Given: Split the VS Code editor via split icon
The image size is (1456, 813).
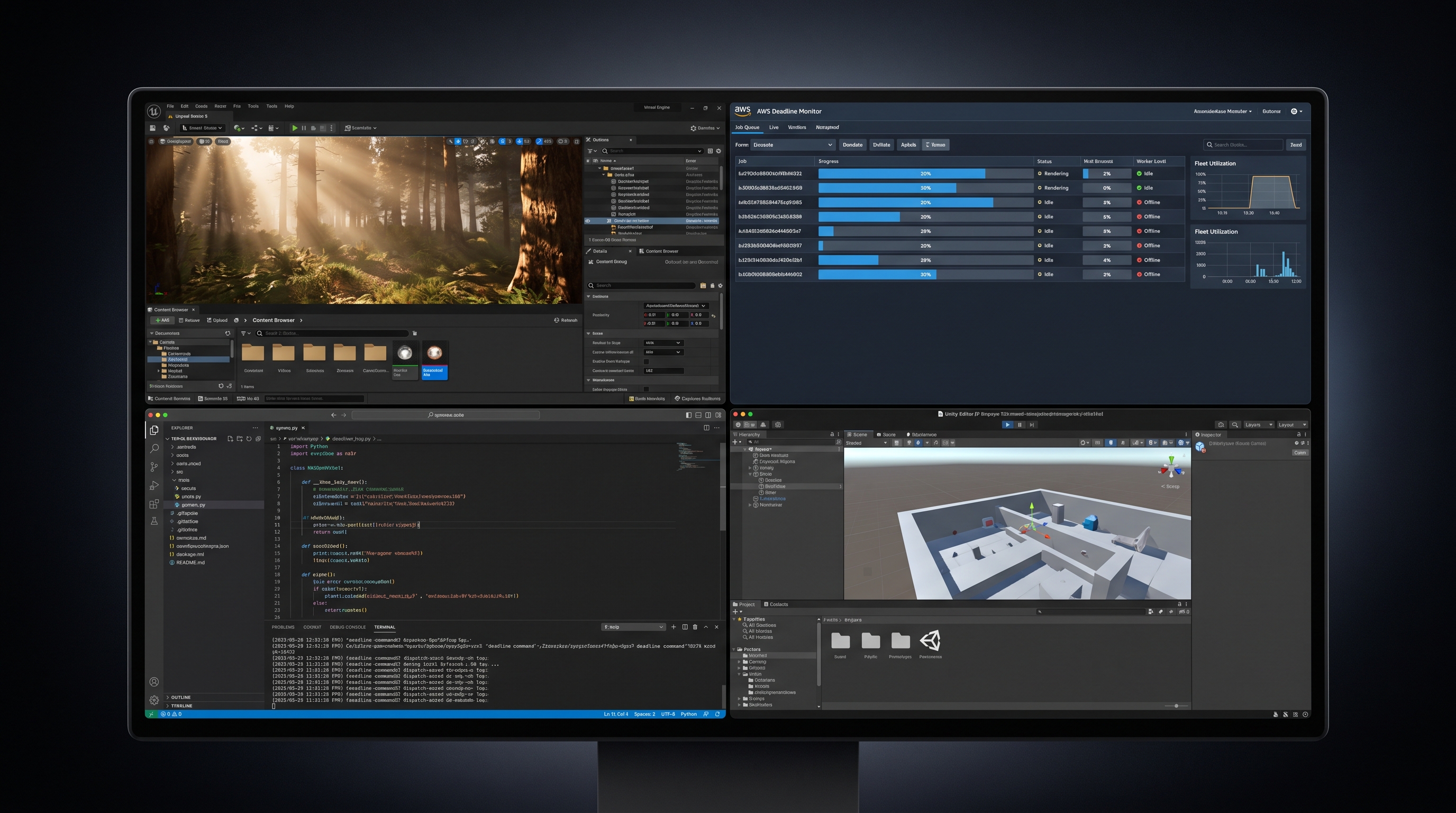Looking at the screenshot, I should click(x=706, y=428).
